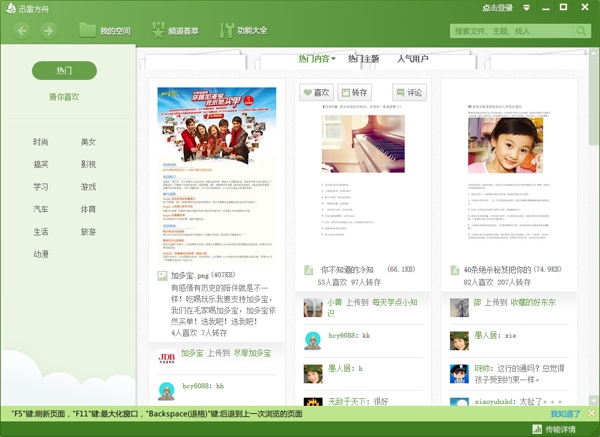600x437 pixels.
Task: Click the vertical scrollbar thumb
Action: tap(594, 101)
